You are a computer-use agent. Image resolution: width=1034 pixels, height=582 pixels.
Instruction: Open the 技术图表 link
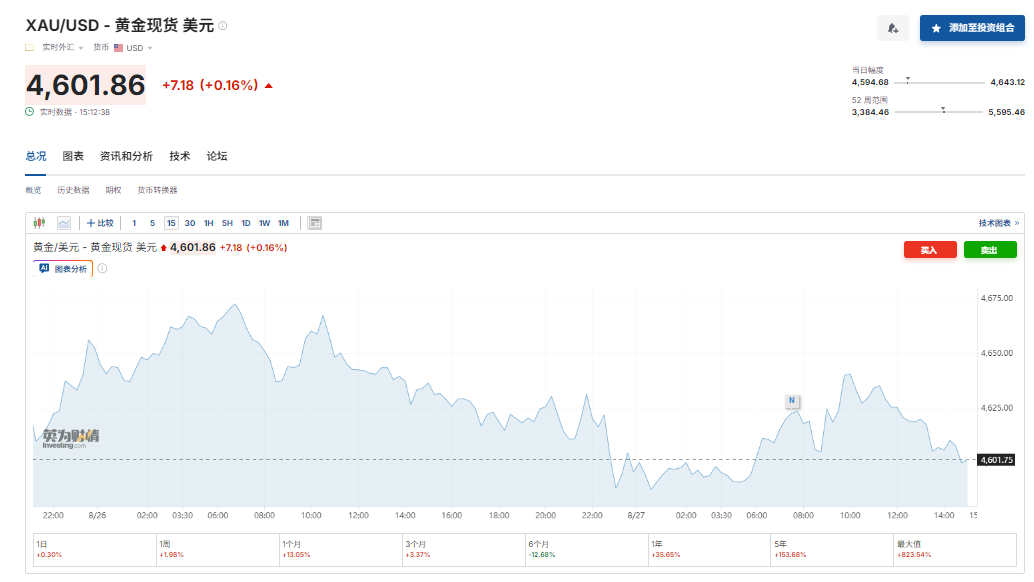998,223
